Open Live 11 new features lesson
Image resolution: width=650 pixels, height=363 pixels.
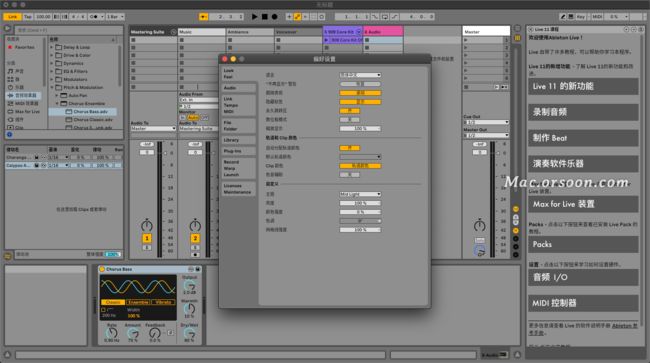click(583, 87)
